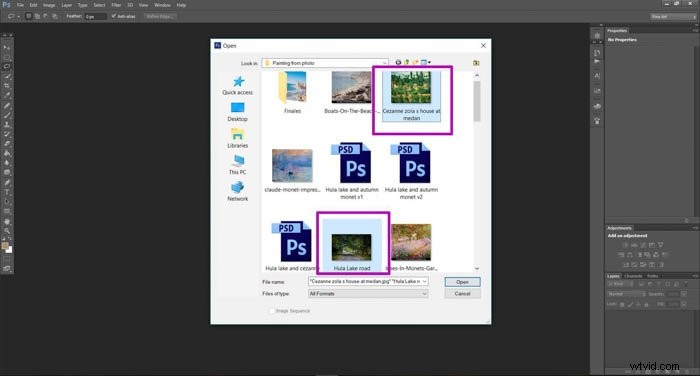This screenshot has height=376, width=700.
Task: Open Network in the places bar
Action: coord(238,192)
